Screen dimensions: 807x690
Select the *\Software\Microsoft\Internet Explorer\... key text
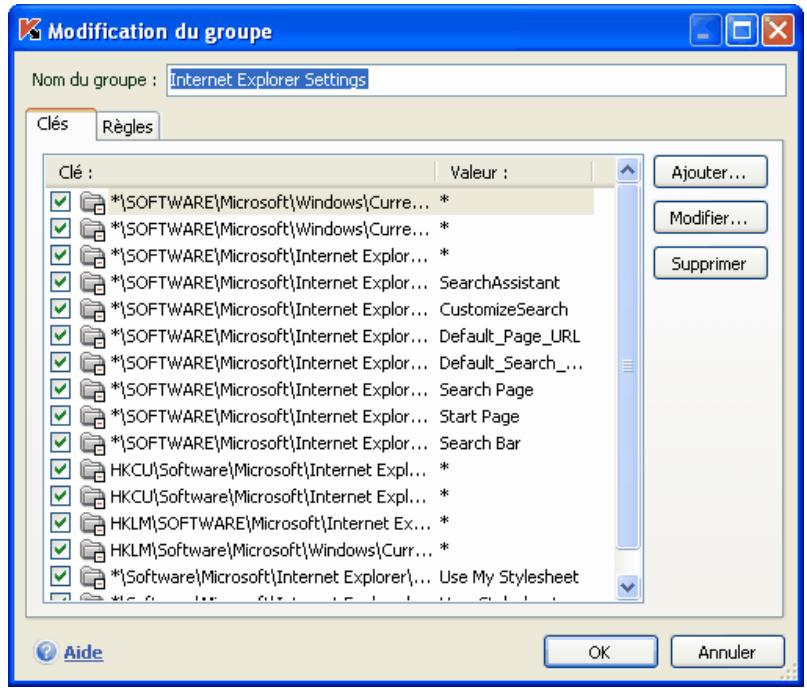271,577
